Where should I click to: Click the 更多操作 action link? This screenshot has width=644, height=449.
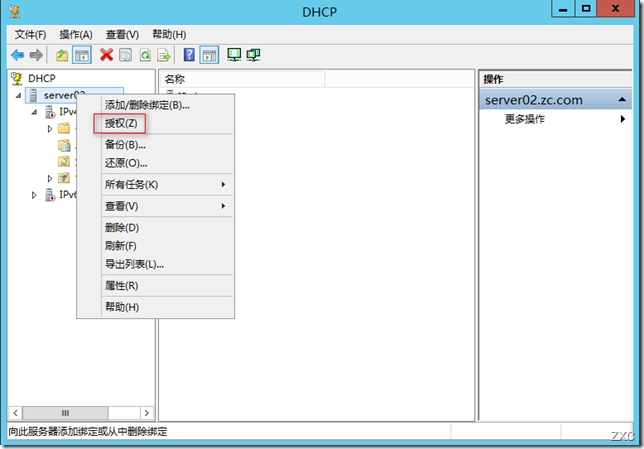(x=524, y=119)
